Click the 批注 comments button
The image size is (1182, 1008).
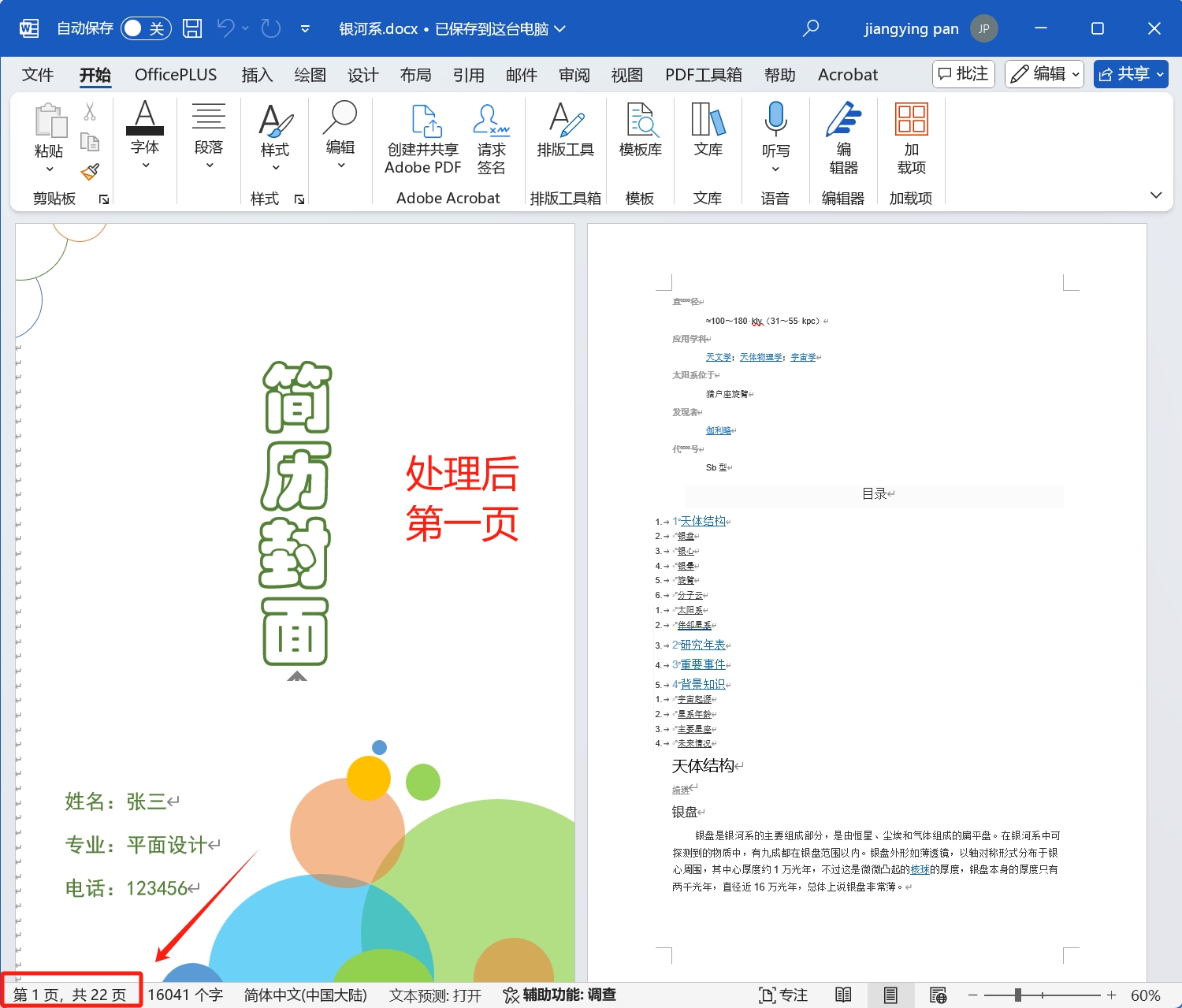(x=963, y=73)
